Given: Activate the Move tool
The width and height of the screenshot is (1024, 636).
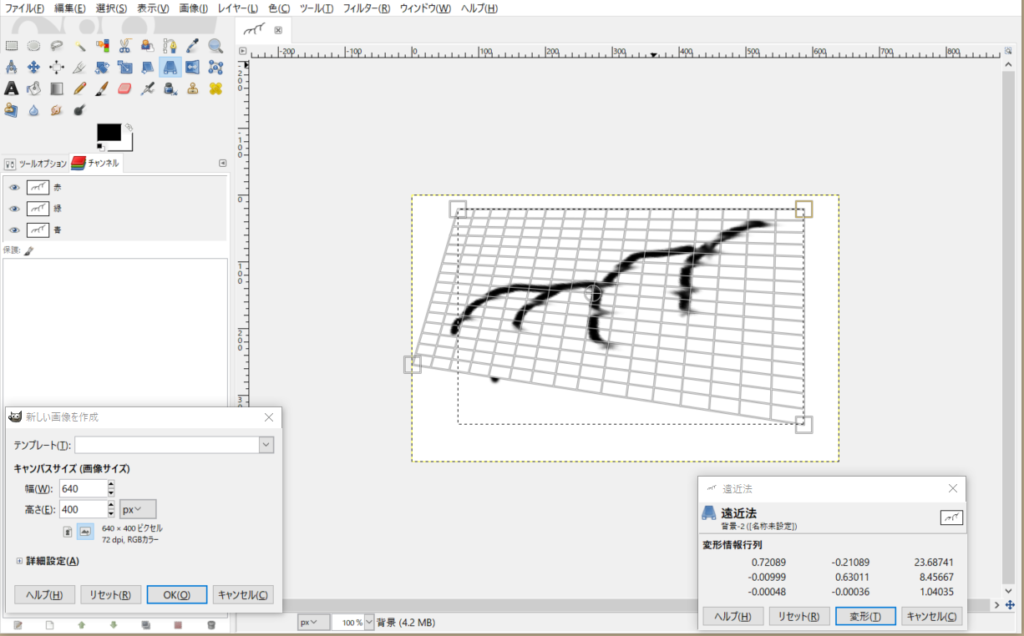Looking at the screenshot, I should coord(33,67).
